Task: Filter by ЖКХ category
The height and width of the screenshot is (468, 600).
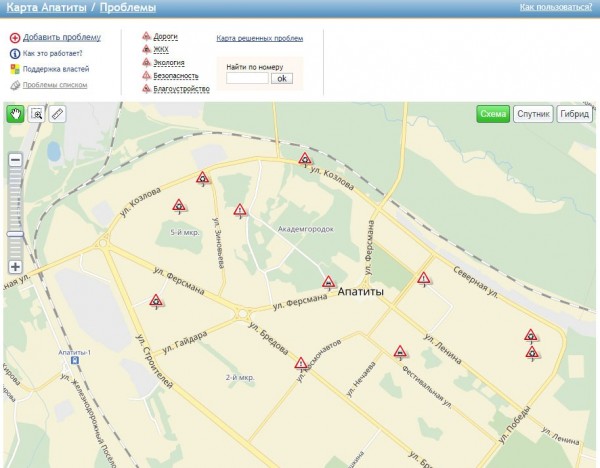Action: coord(161,49)
